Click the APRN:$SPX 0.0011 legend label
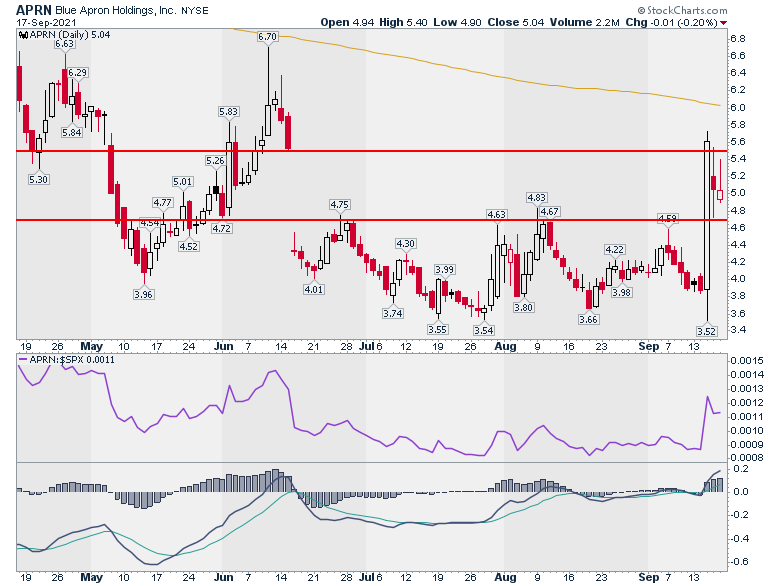The width and height of the screenshot is (780, 586). tap(72, 359)
